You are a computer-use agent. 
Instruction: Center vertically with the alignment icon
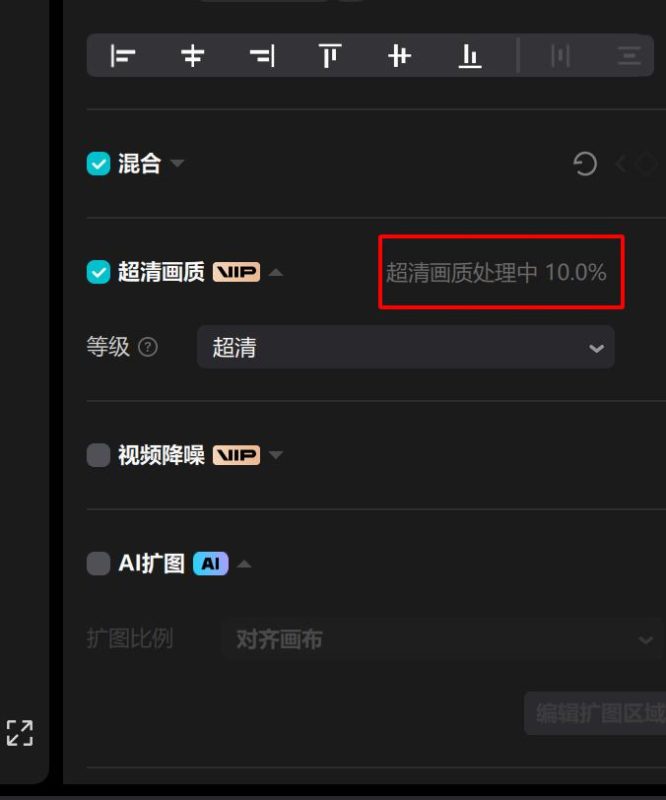point(399,56)
